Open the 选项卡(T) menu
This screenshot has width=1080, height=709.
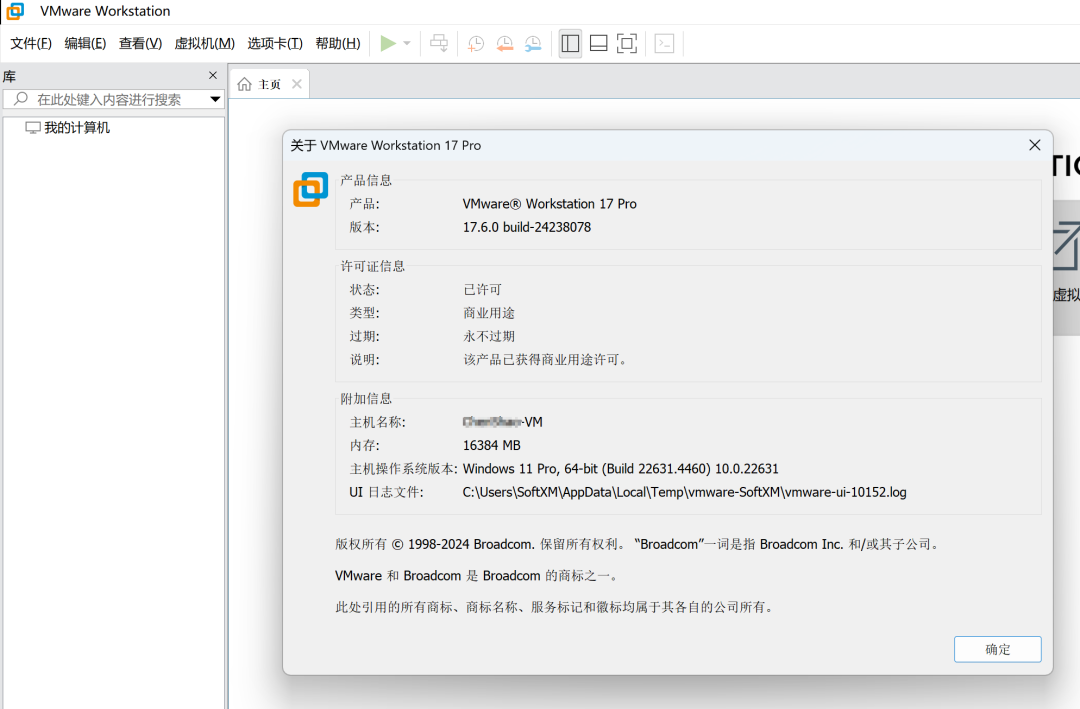(272, 43)
